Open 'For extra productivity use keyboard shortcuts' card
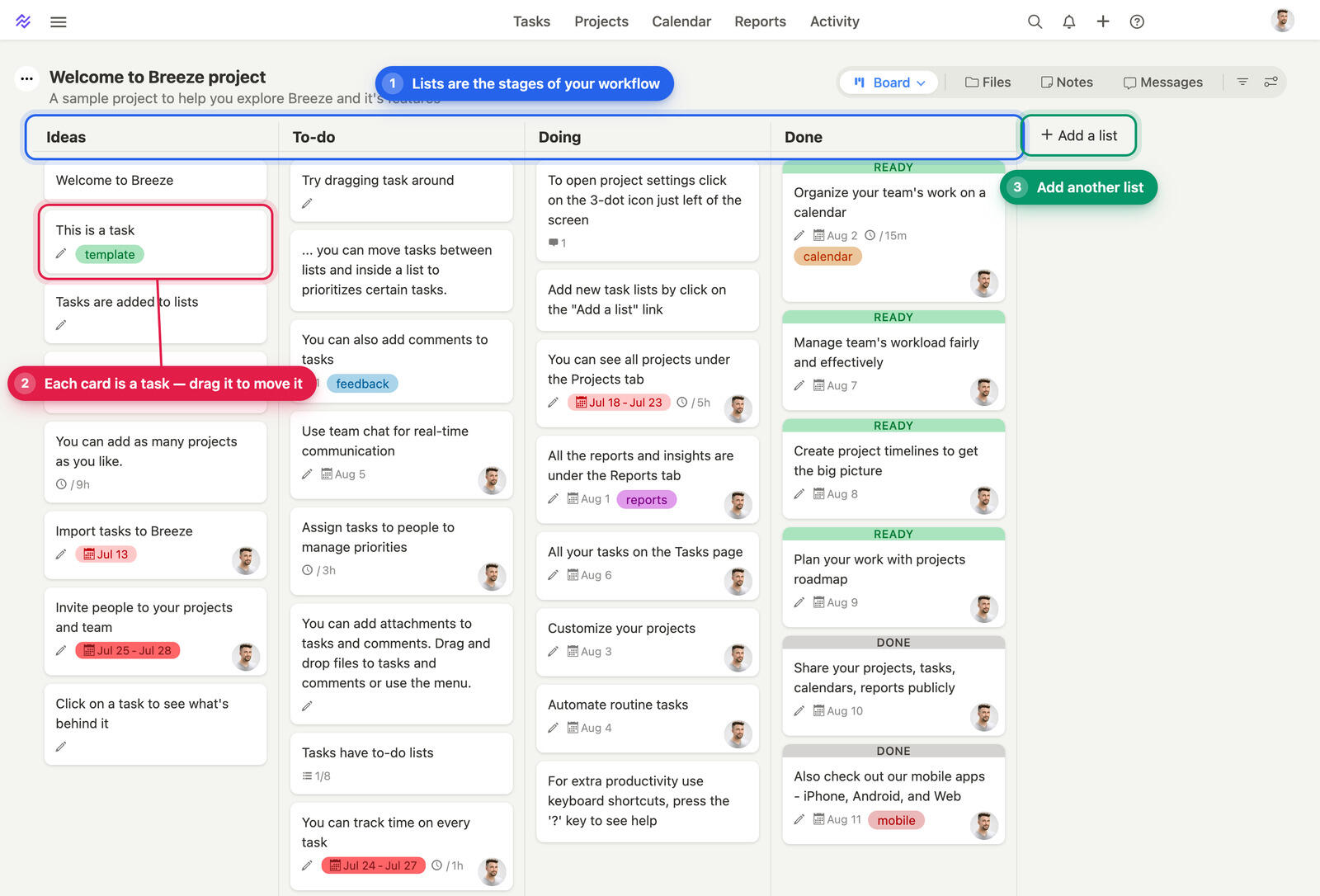Viewport: 1320px width, 896px height. pos(647,801)
